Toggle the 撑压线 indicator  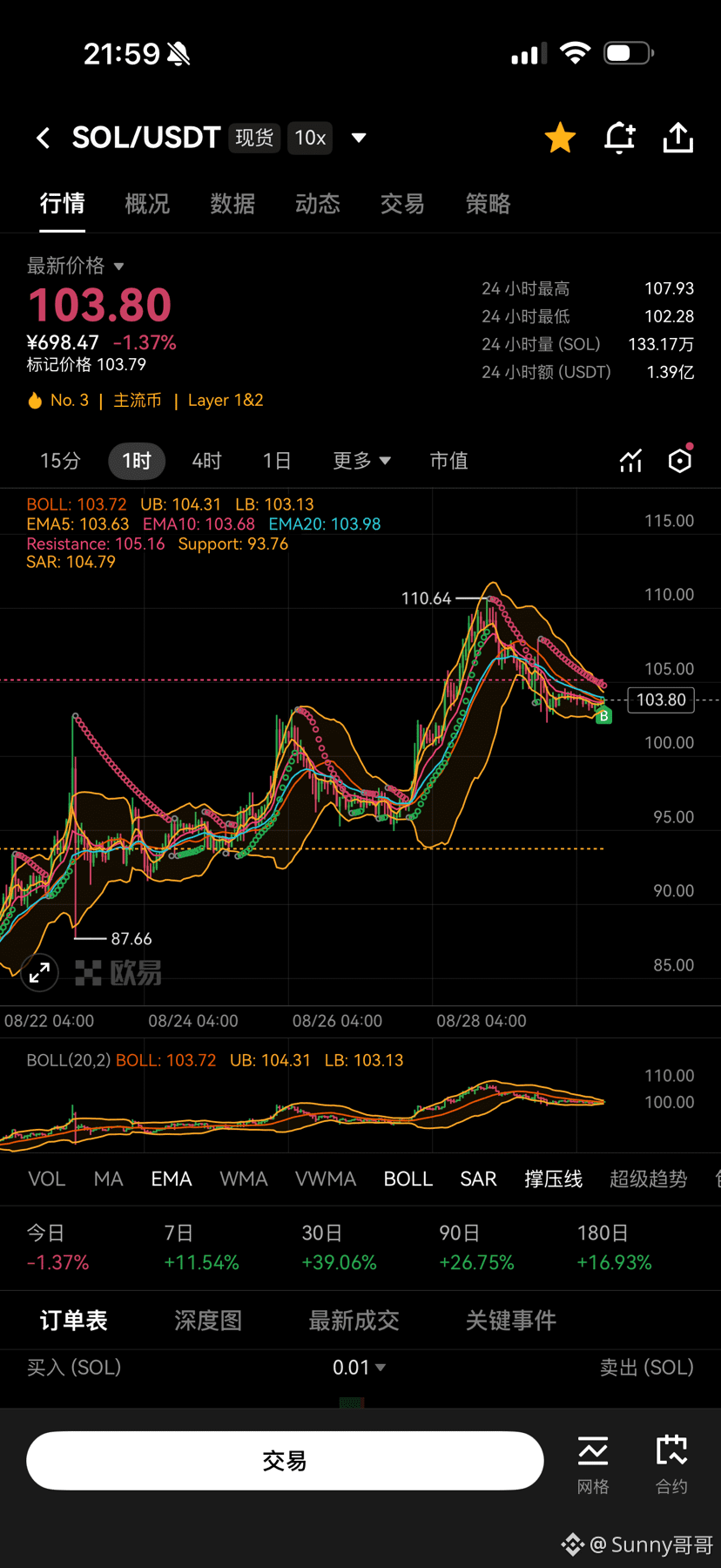(553, 1179)
